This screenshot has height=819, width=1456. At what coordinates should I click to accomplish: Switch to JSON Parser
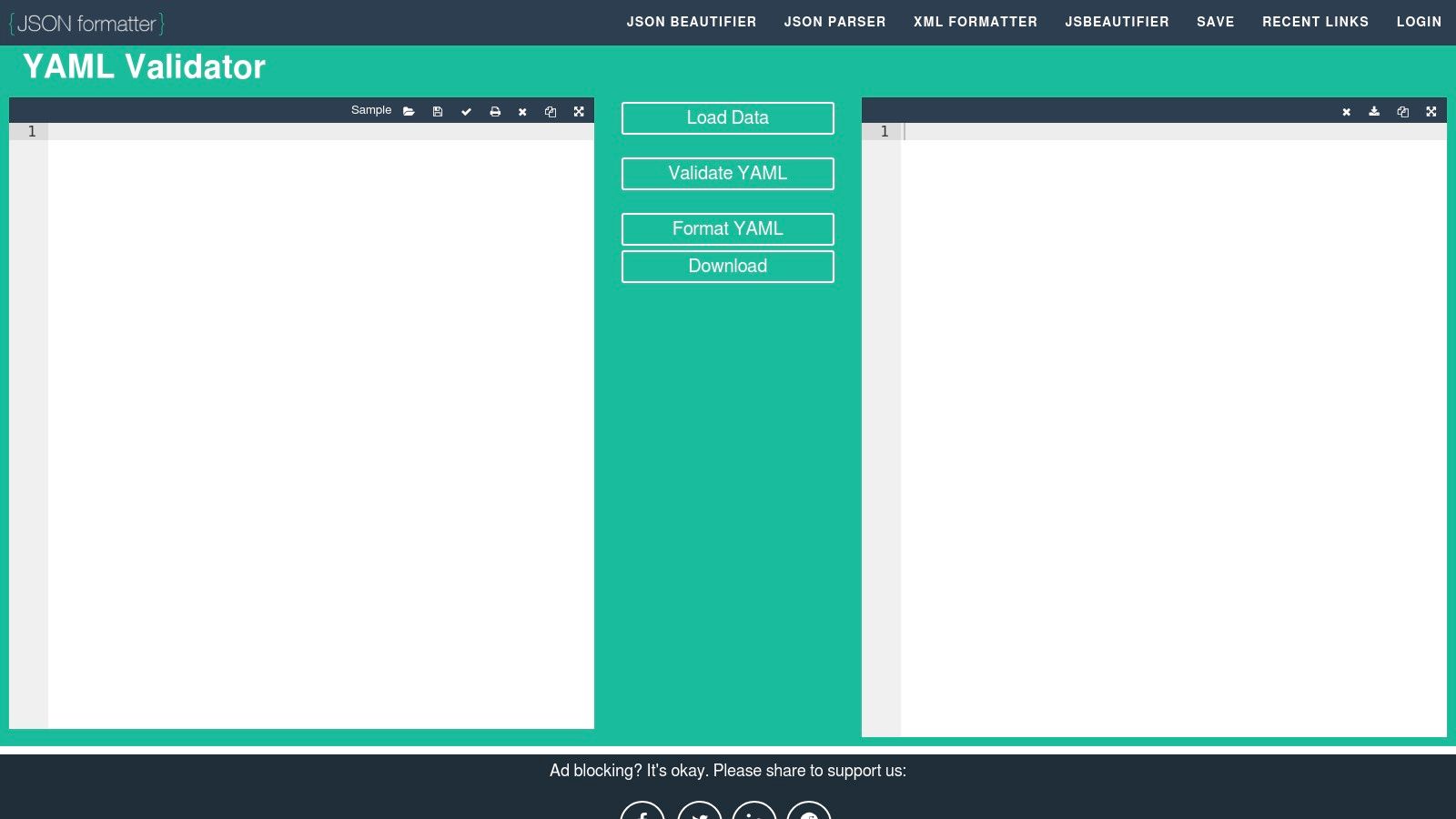[834, 22]
